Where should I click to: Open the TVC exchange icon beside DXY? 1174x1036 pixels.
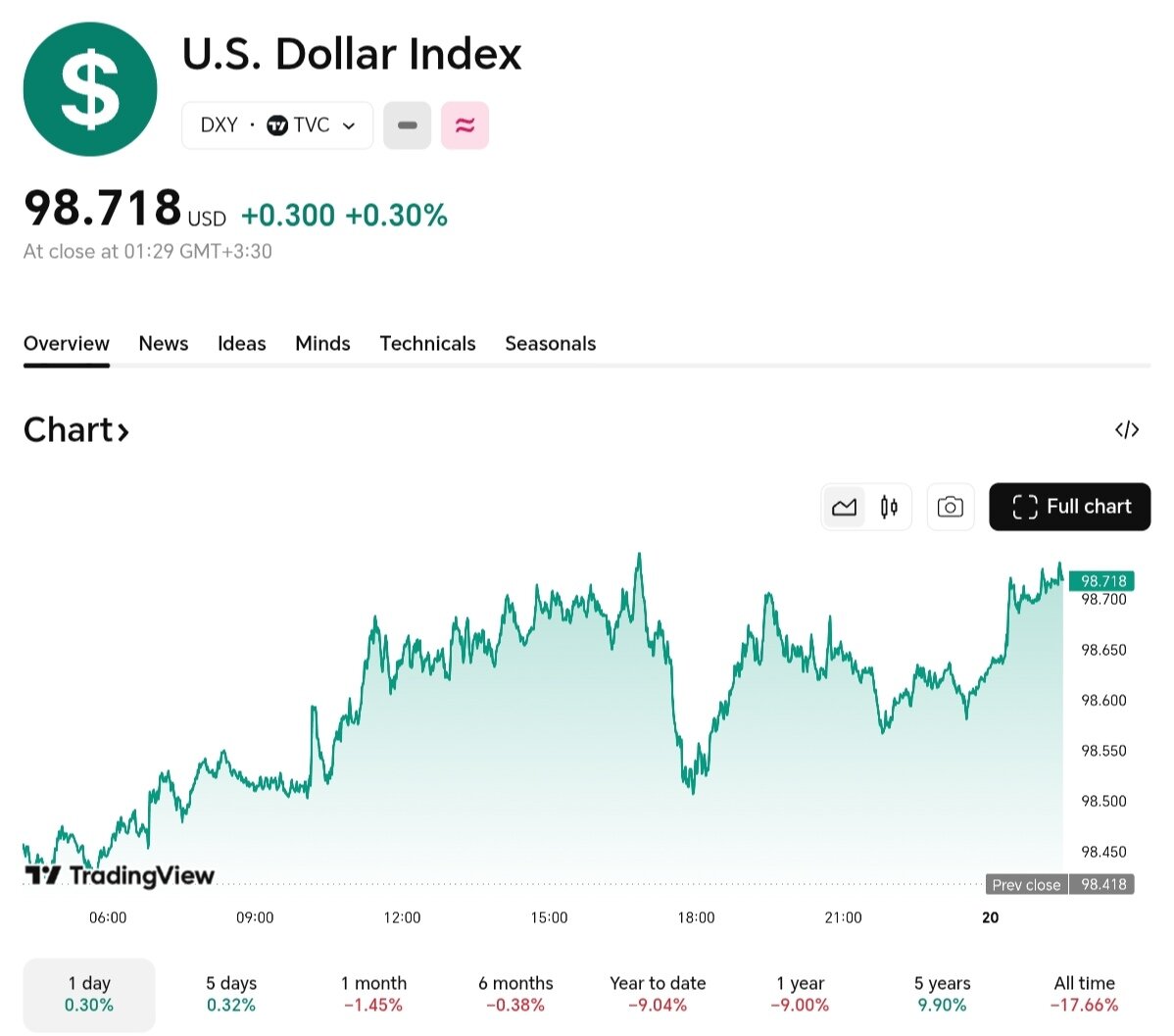pyautogui.click(x=278, y=124)
